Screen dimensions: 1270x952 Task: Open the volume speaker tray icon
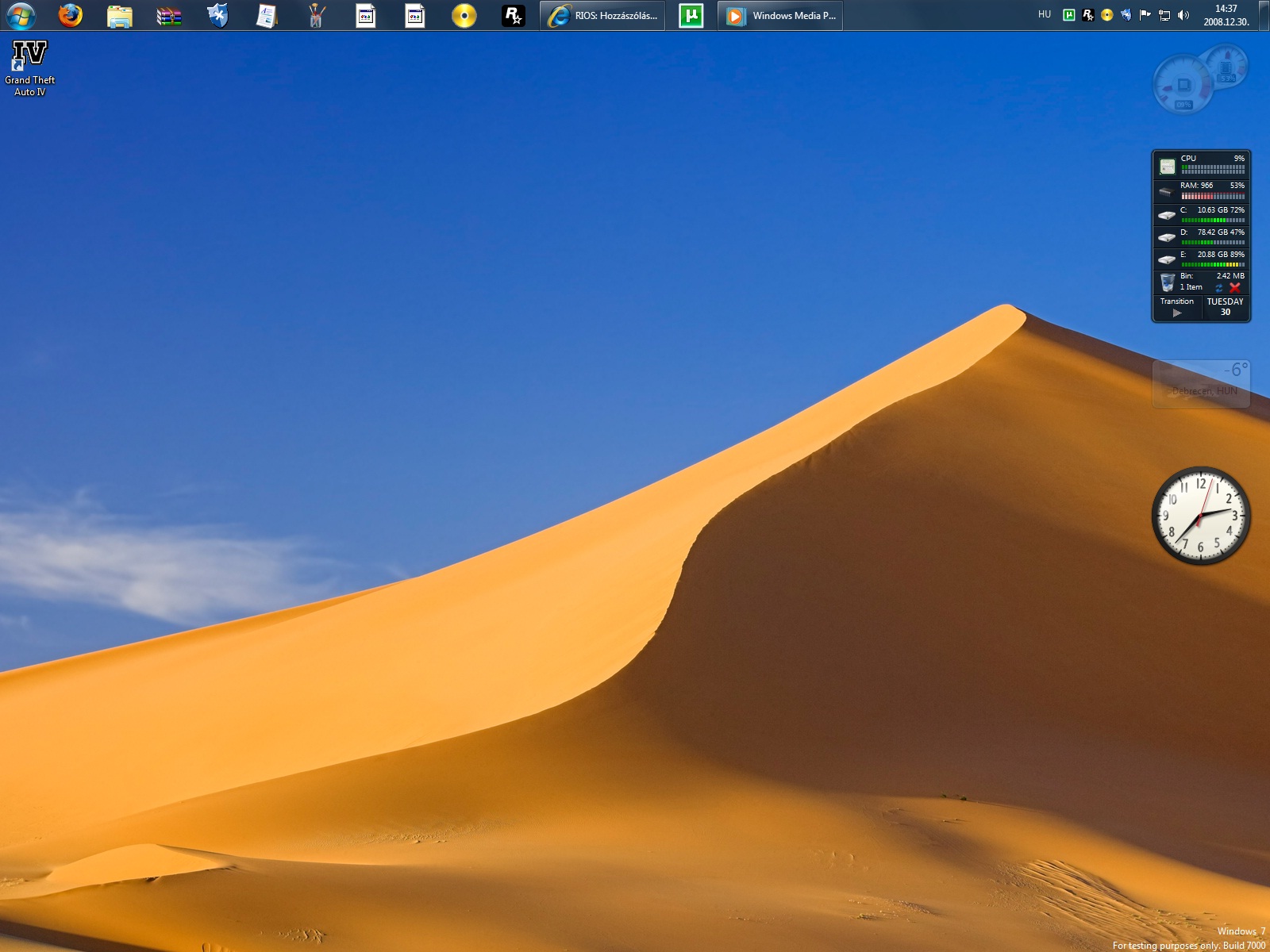[x=1183, y=15]
